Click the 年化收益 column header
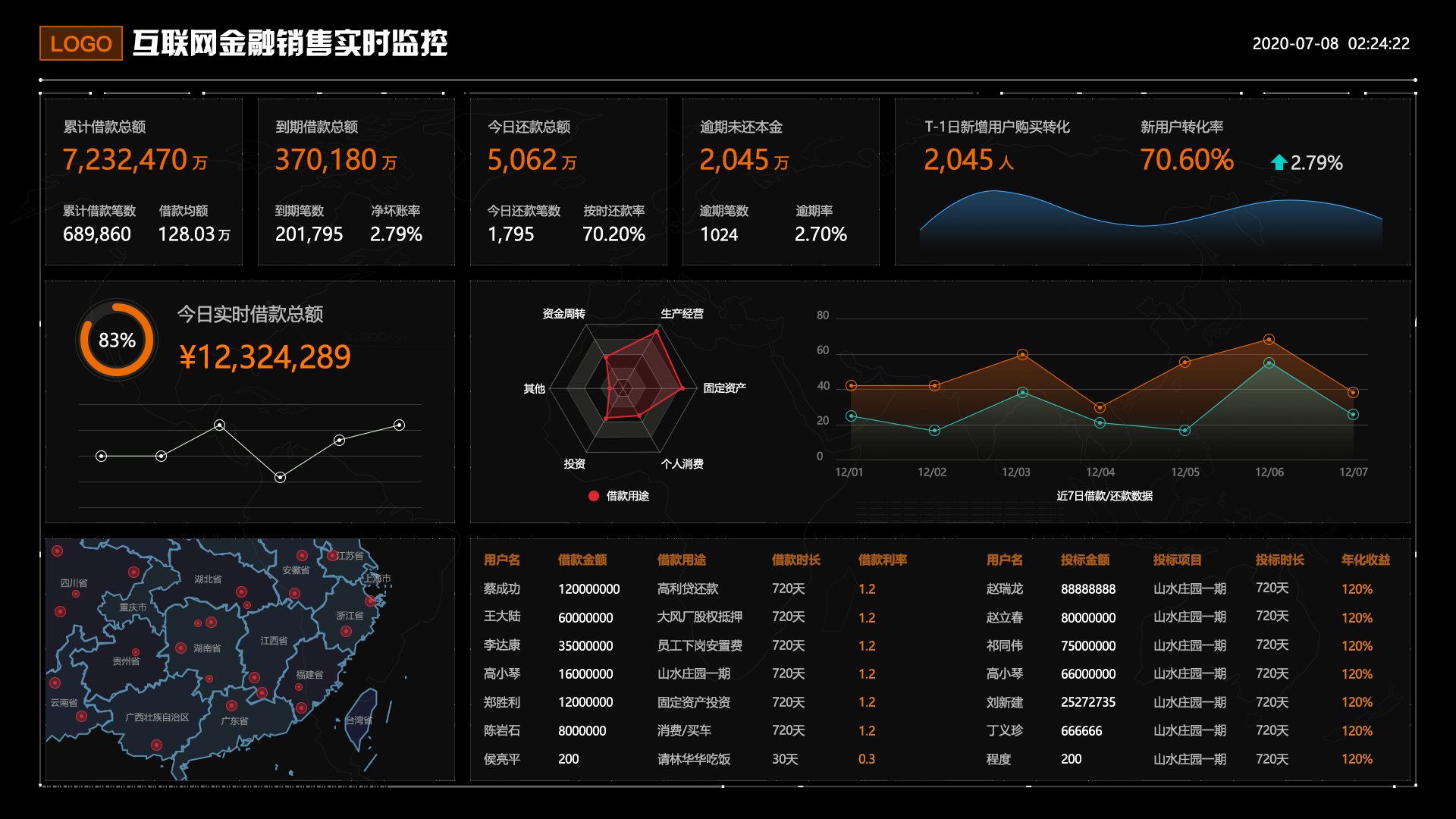 pos(1366,560)
